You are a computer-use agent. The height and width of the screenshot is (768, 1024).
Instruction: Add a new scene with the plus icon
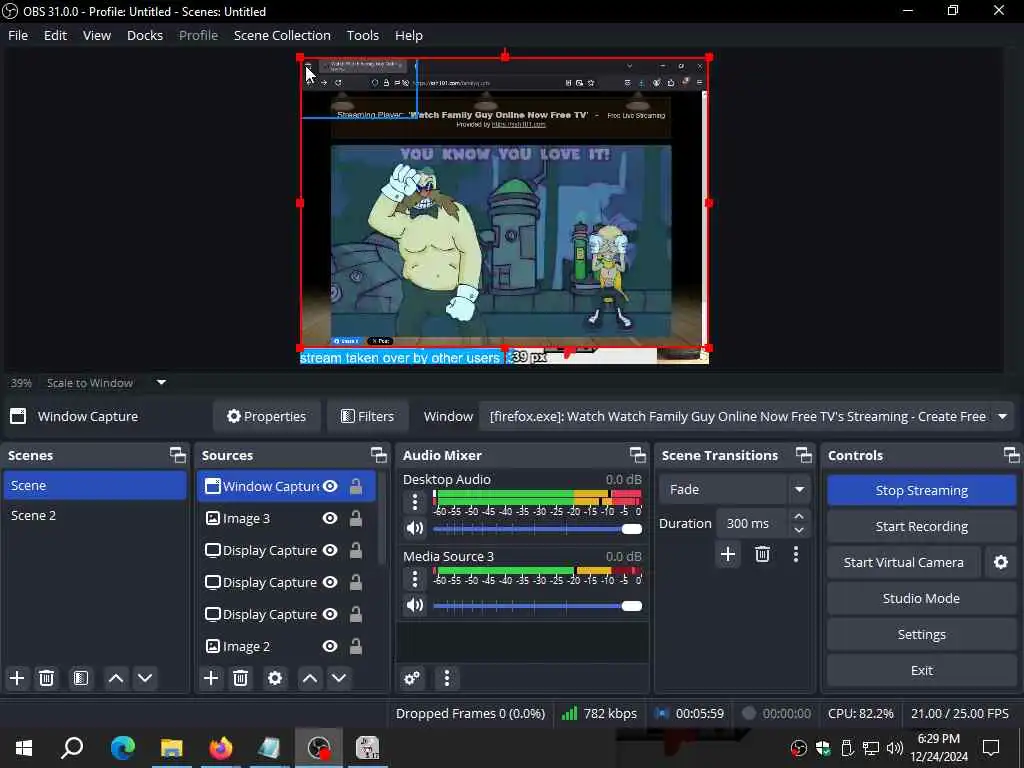tap(17, 678)
